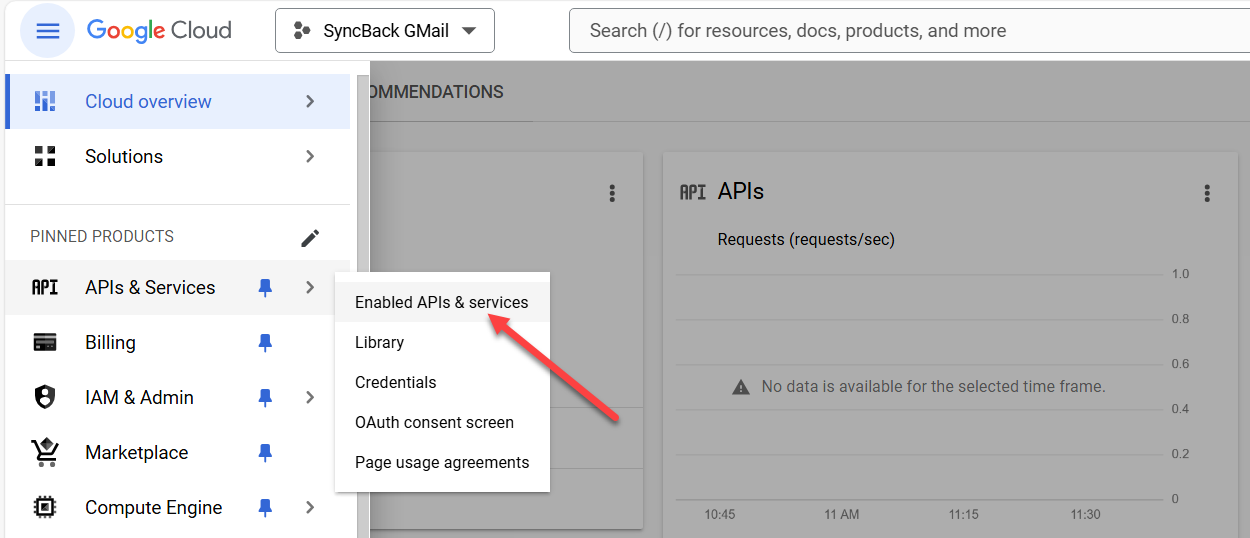
Task: Click the 'No data is available' message text
Action: click(934, 386)
